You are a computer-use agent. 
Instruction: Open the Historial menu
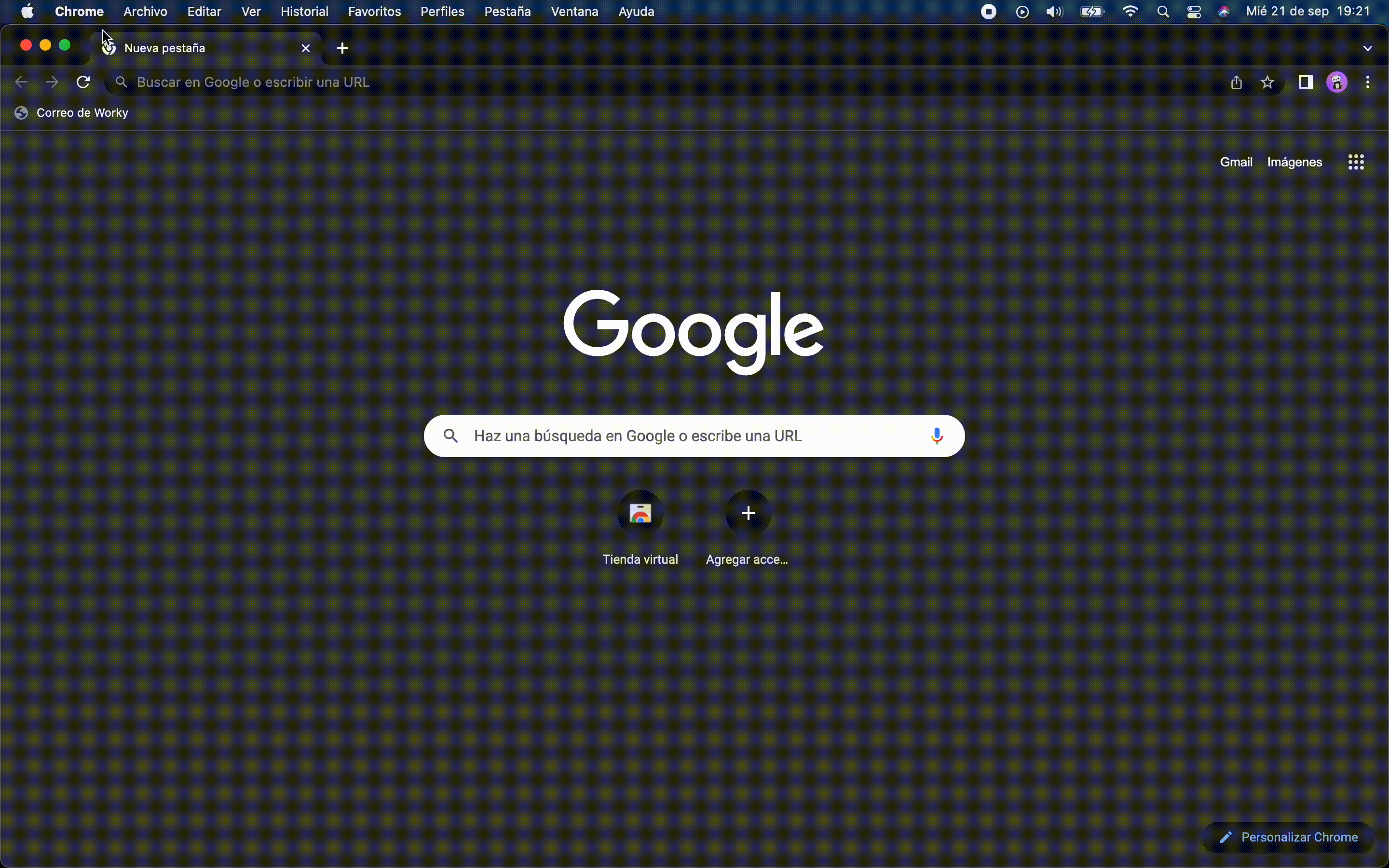pyautogui.click(x=304, y=12)
